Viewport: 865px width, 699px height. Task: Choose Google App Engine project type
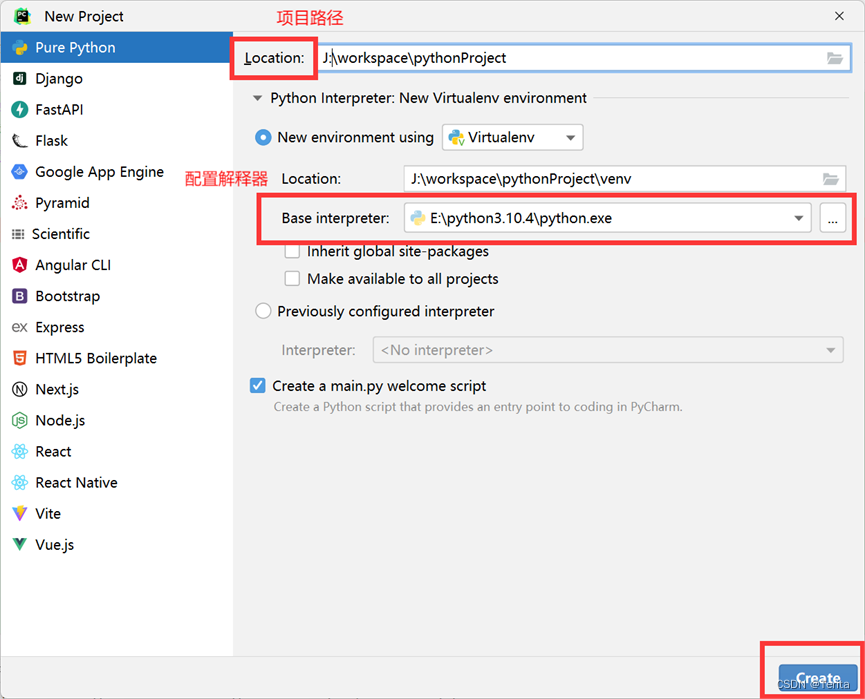pos(116,172)
